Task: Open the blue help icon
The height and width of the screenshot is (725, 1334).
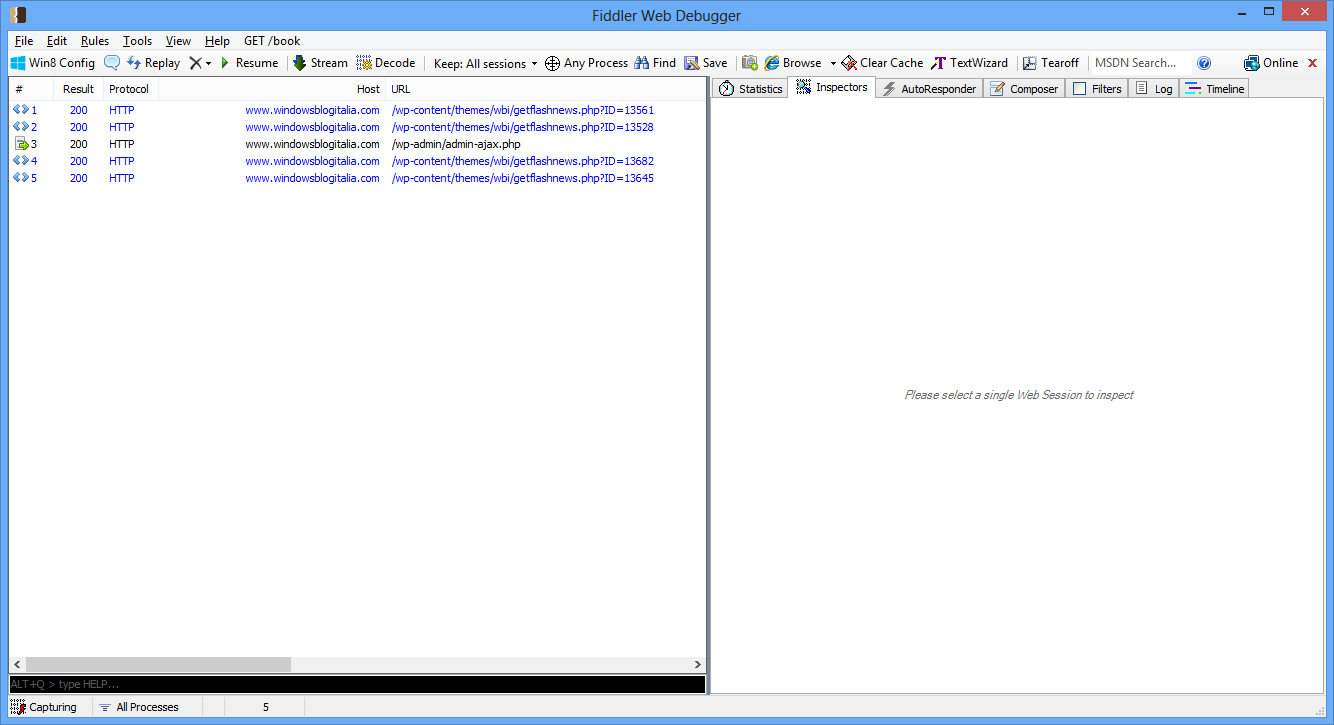Action: (x=1204, y=63)
